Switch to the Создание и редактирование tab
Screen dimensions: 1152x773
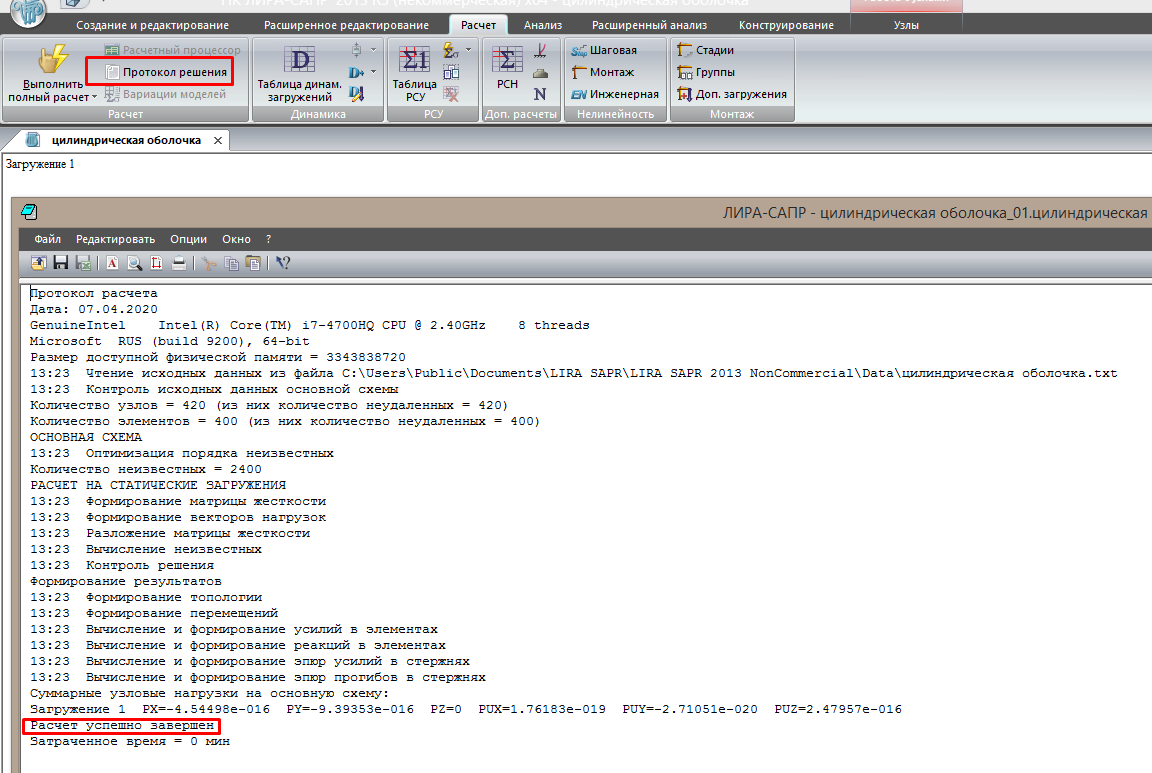(153, 25)
